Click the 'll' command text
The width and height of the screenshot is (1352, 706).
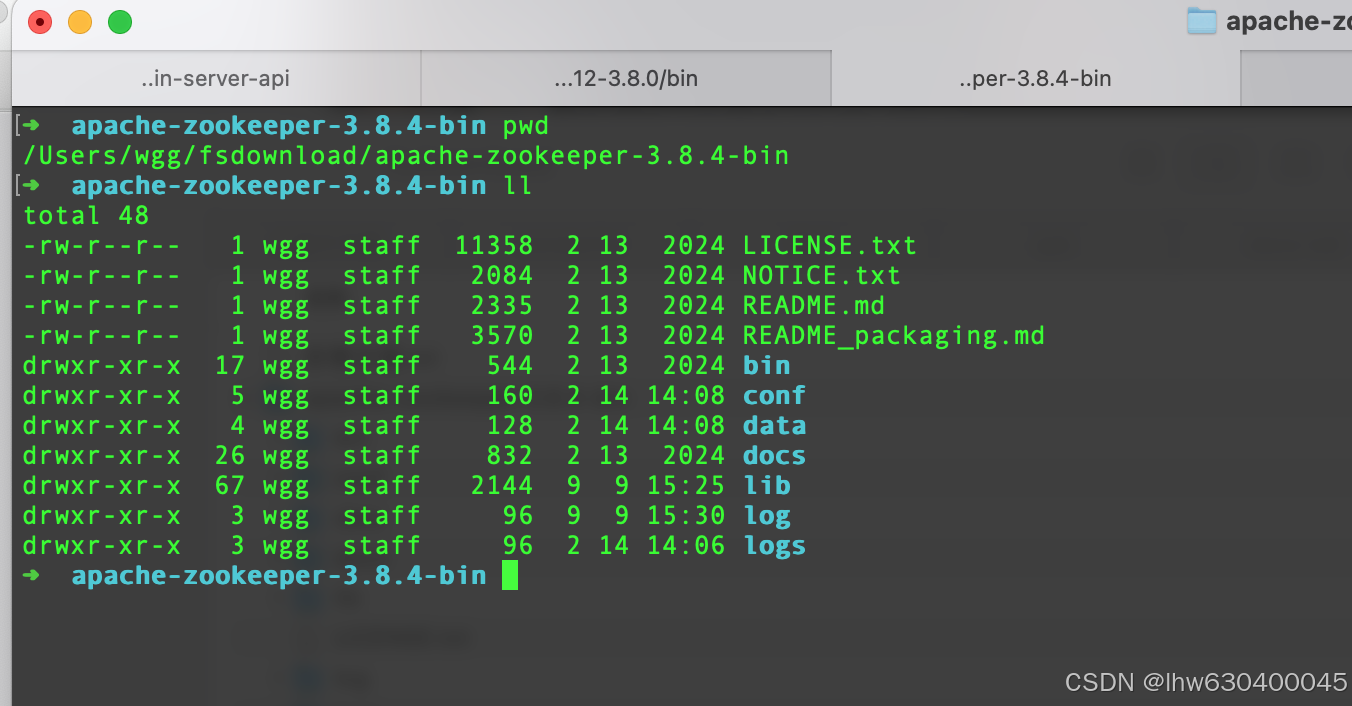tap(518, 186)
